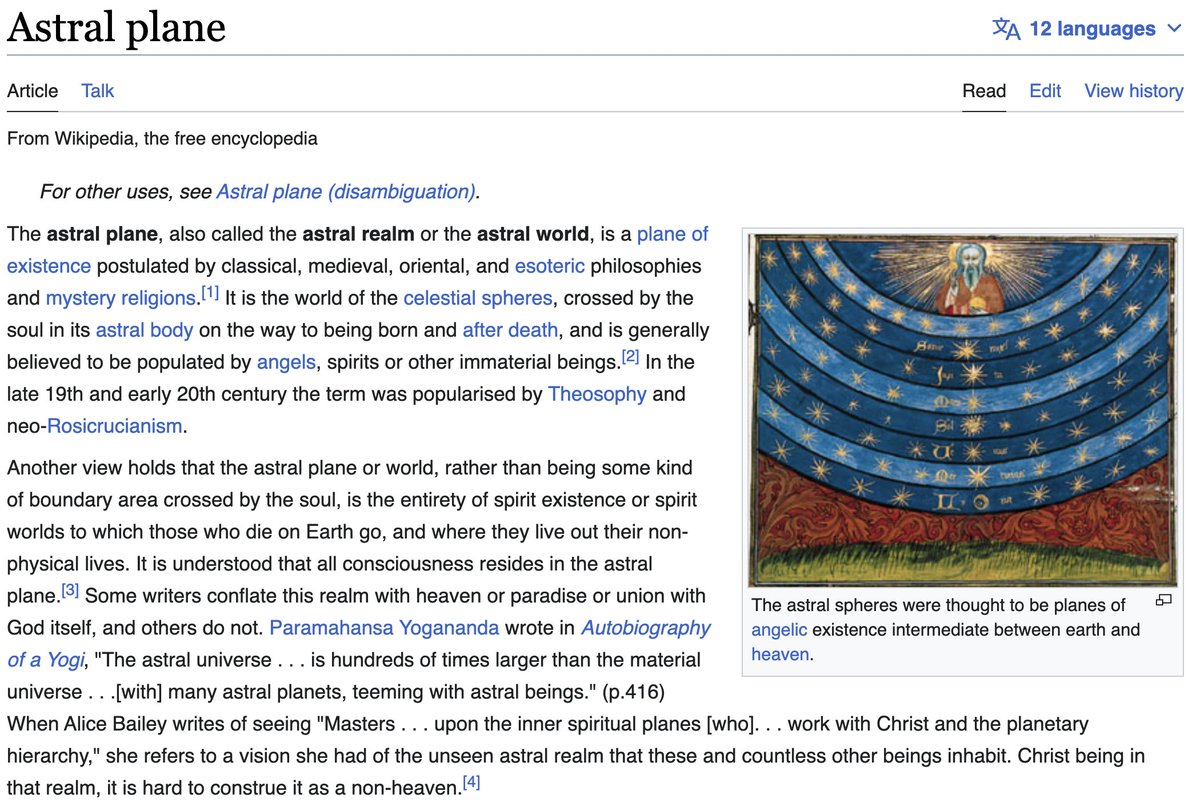Open the View history tab
Screen dimensions: 1200x806
pos(1134,91)
